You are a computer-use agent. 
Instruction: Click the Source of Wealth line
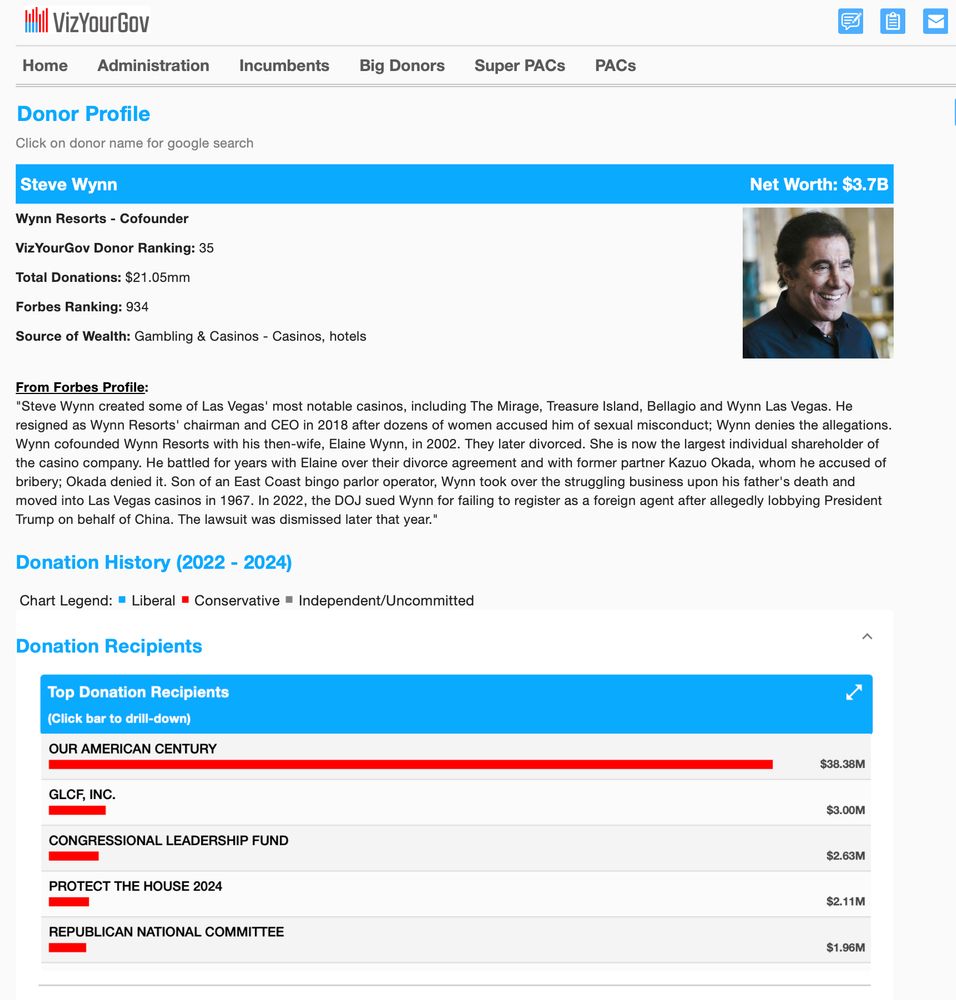191,336
